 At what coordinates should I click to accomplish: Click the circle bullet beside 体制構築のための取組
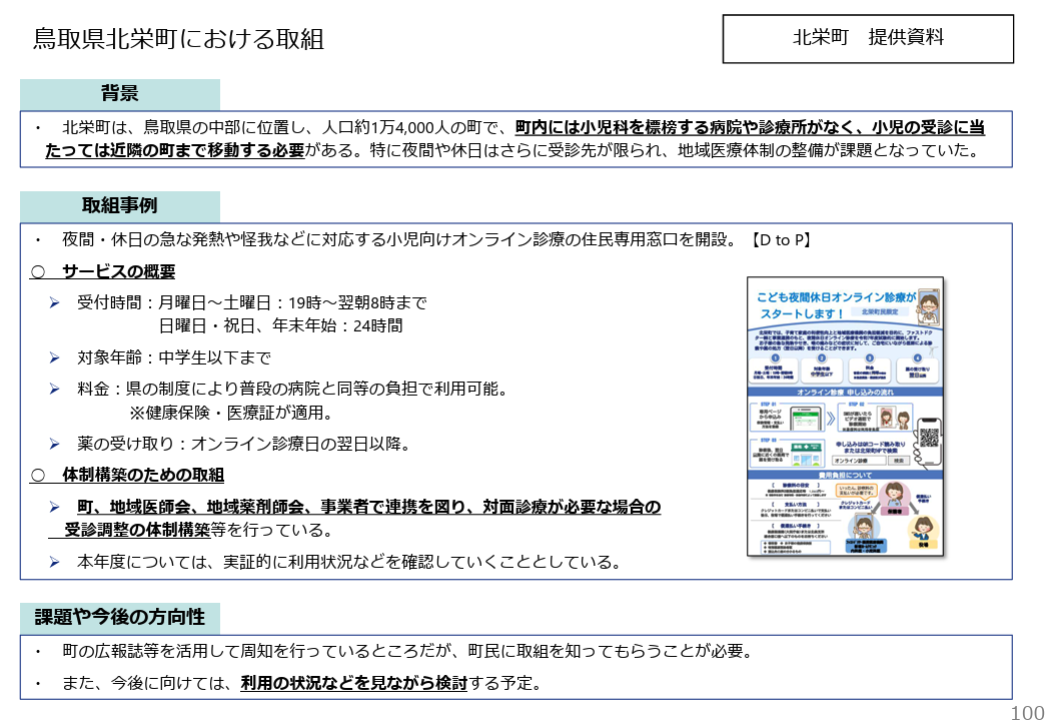(39, 475)
